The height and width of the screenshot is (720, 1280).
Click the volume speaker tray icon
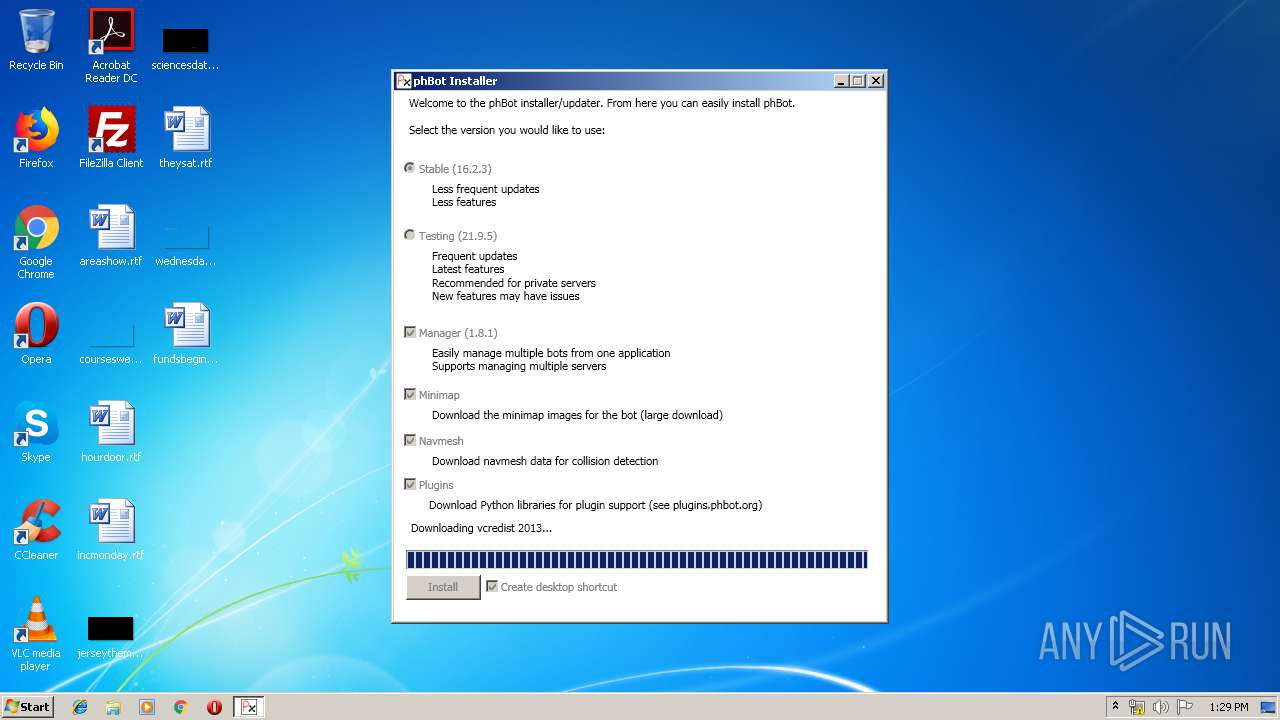pyautogui.click(x=1161, y=707)
